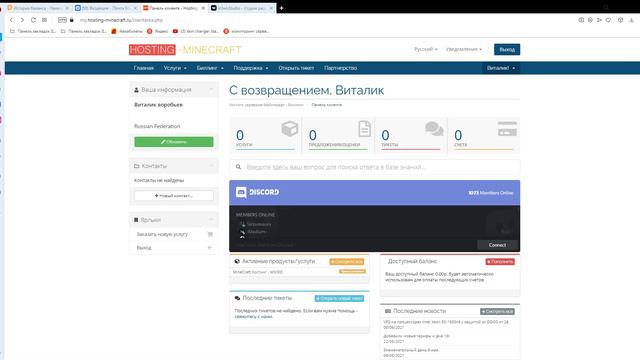
Task: Open the Партнерство menu item
Action: coord(340,68)
